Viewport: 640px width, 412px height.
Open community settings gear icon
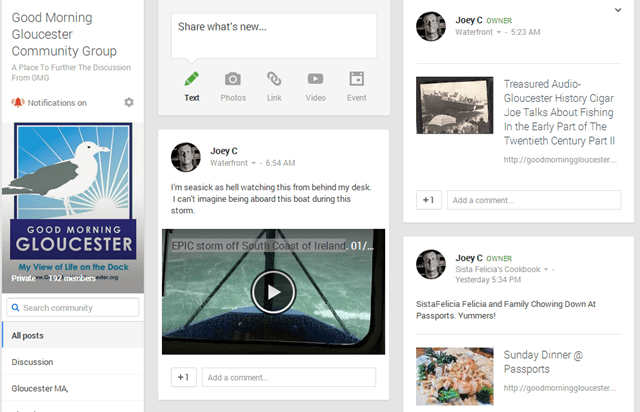[128, 103]
